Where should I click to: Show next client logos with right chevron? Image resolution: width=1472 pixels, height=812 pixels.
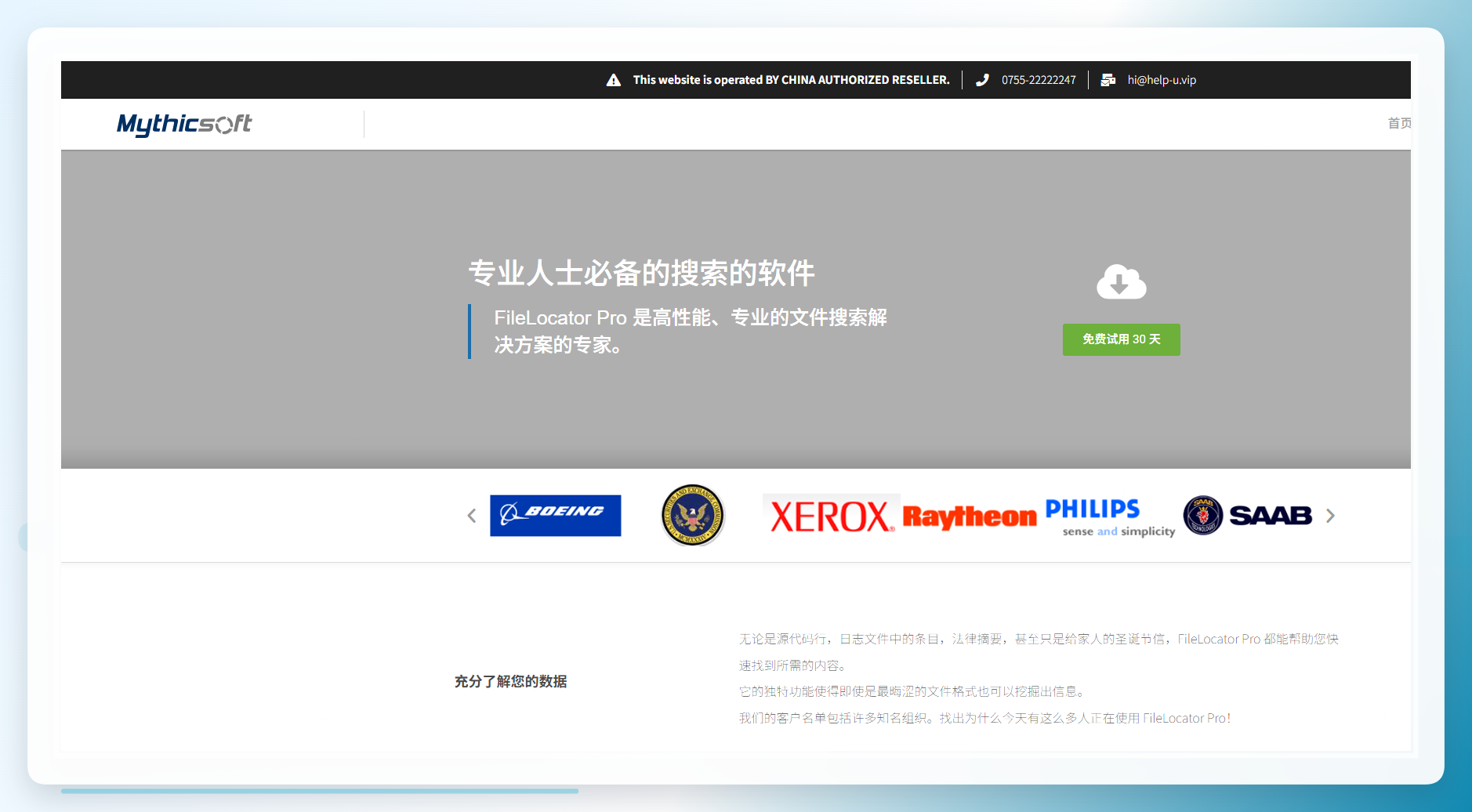1330,516
